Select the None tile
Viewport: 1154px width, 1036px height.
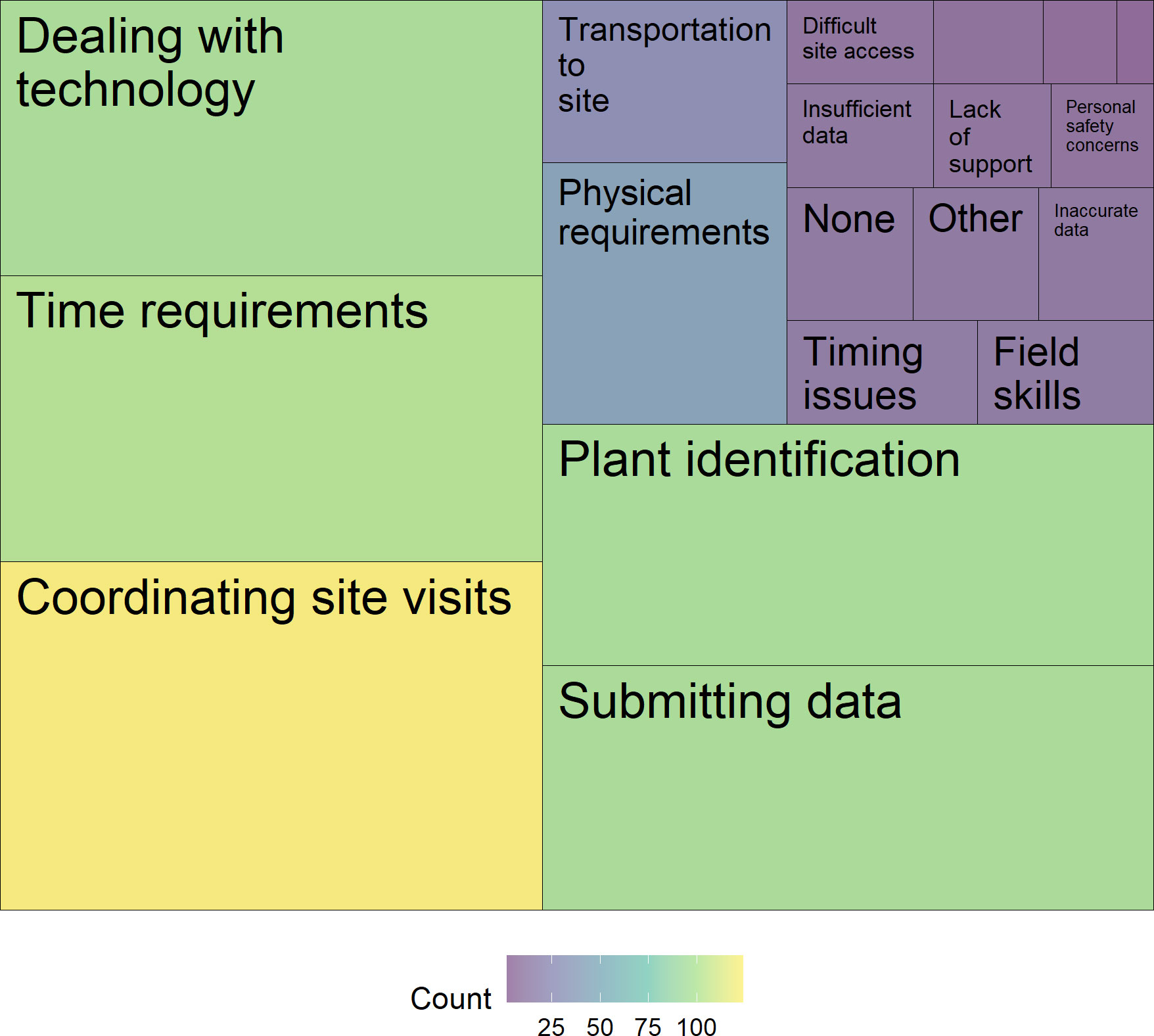[x=850, y=254]
